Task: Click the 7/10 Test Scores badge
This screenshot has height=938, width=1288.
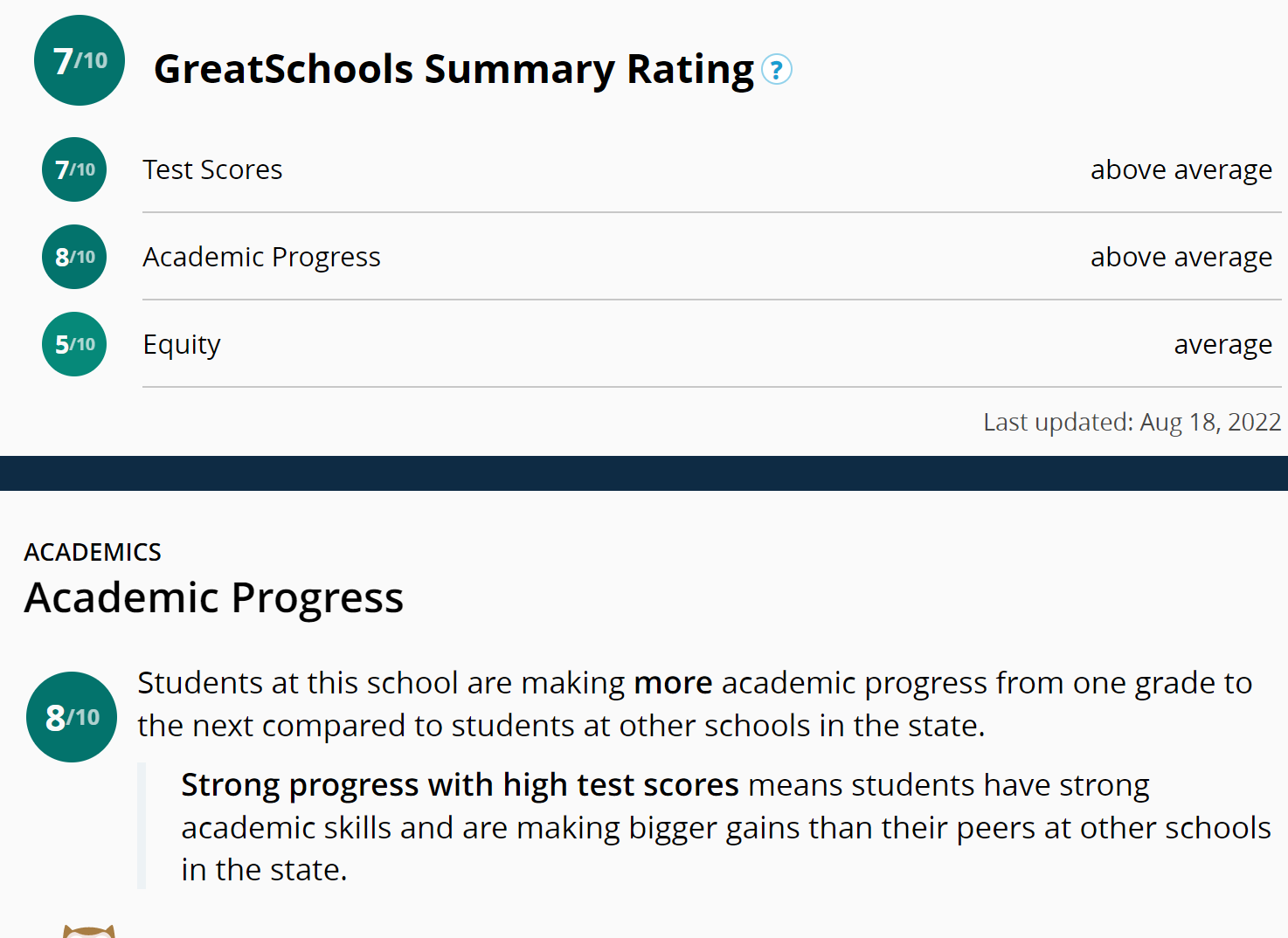Action: [x=74, y=169]
